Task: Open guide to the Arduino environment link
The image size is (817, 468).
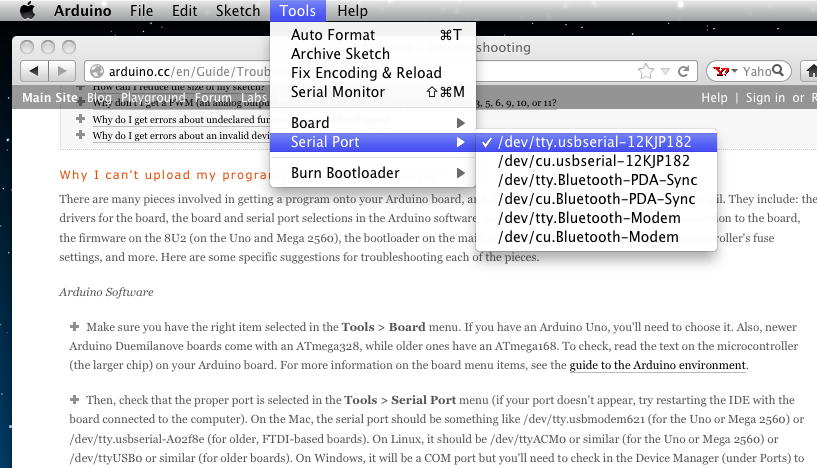Action: [x=658, y=365]
